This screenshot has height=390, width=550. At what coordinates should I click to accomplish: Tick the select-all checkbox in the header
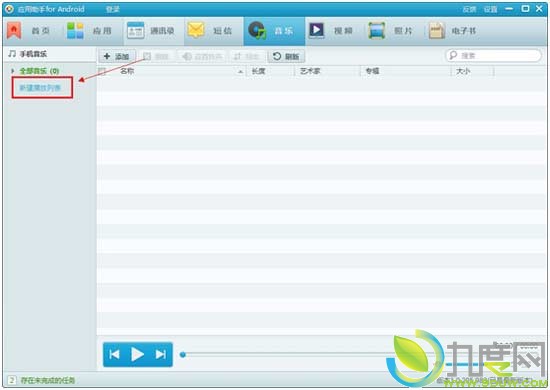102,71
